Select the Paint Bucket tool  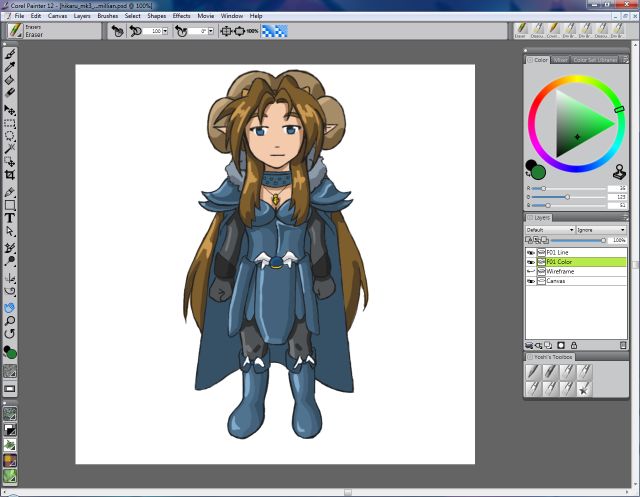coord(10,80)
